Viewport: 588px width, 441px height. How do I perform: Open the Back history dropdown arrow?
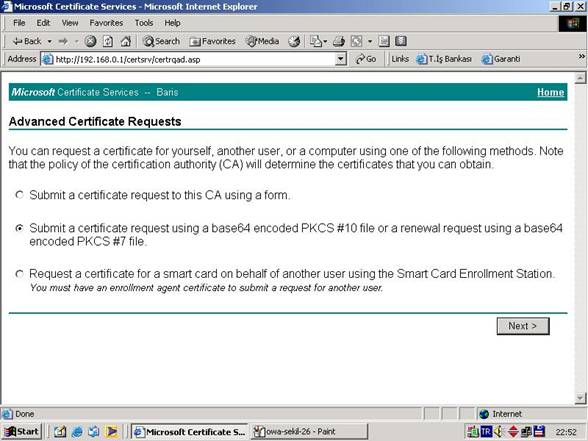[50, 41]
